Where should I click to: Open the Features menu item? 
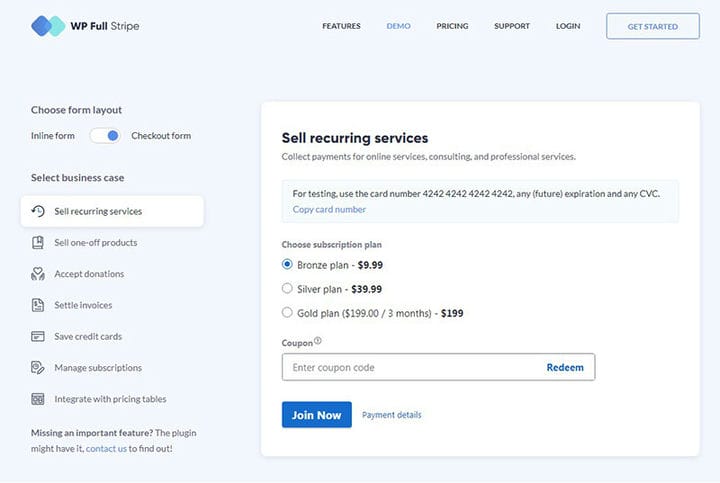tap(341, 26)
